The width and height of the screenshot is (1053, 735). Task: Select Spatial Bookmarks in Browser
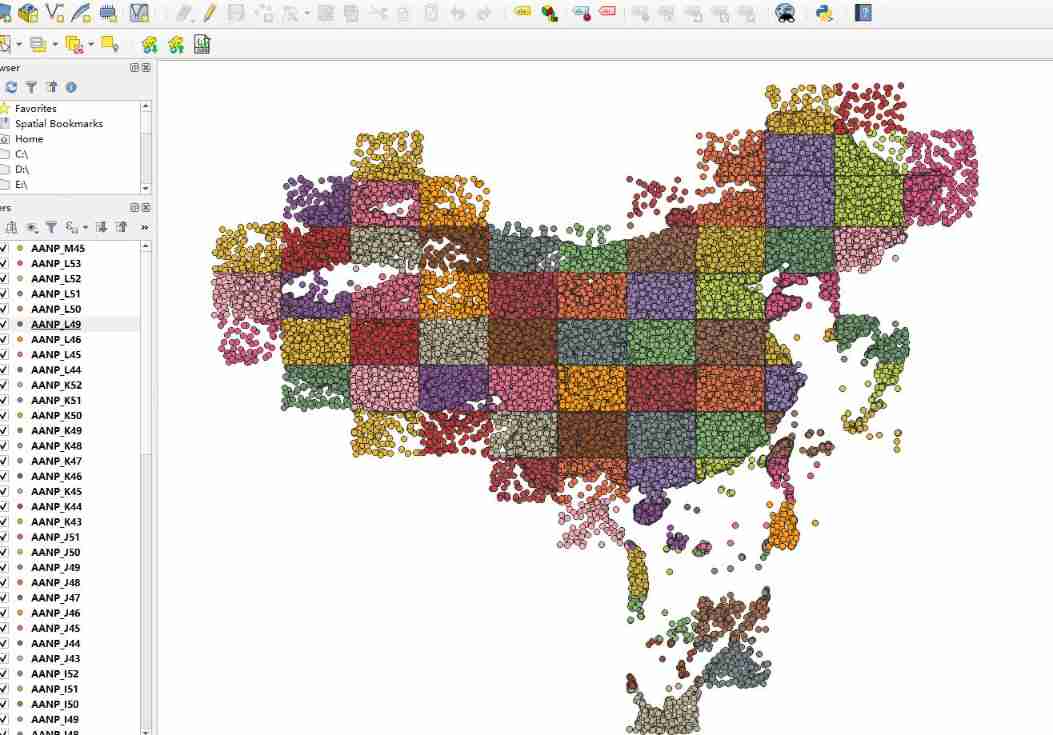(59, 124)
